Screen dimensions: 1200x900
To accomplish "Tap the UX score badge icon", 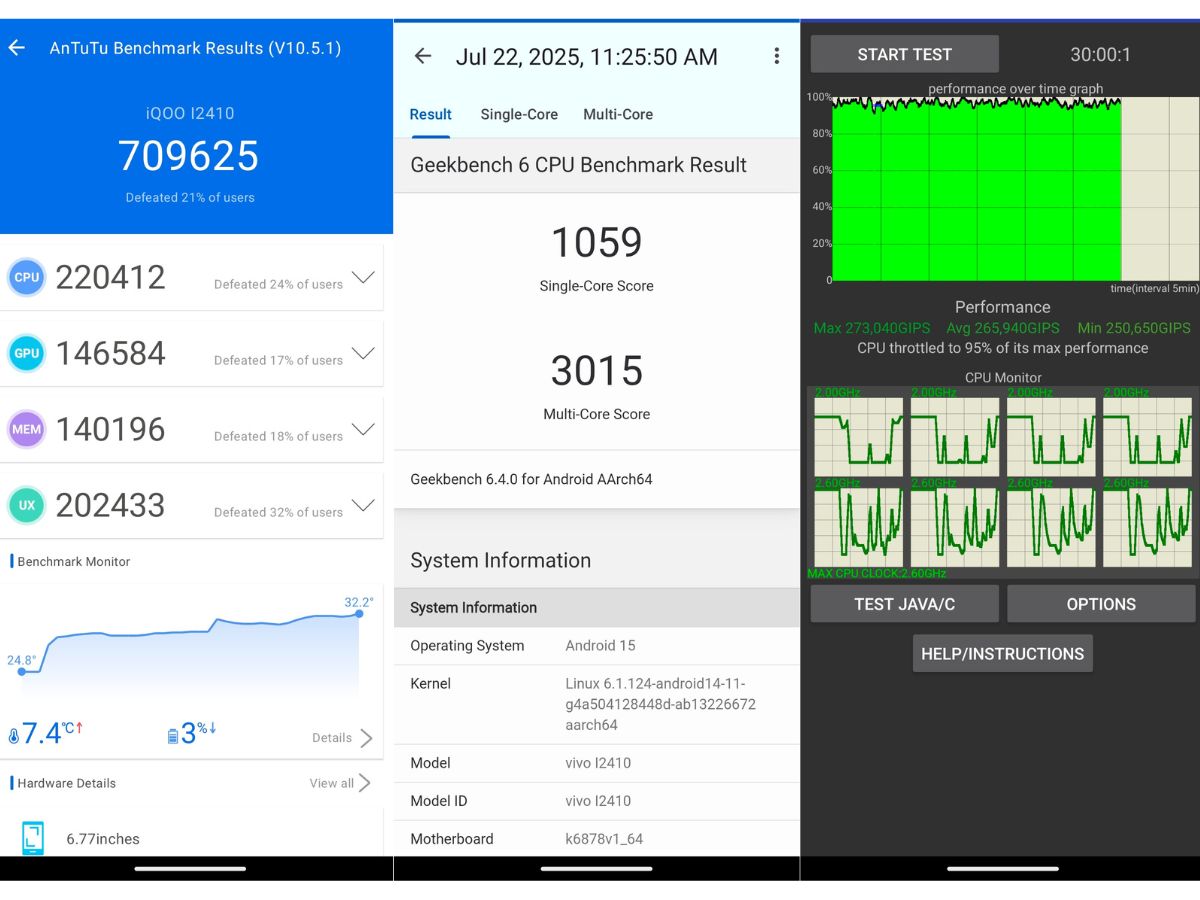I will click(x=27, y=505).
